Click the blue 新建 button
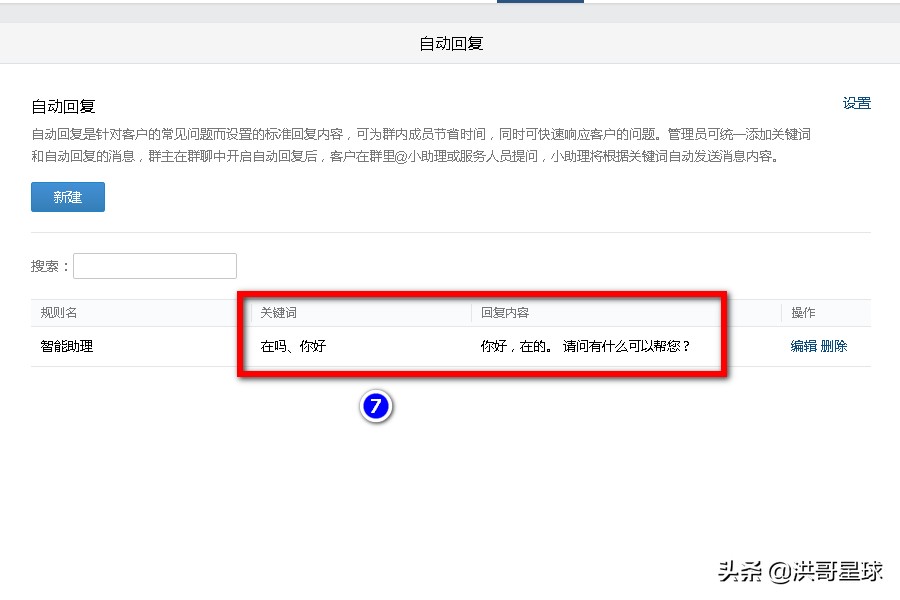The width and height of the screenshot is (900, 600). tap(67, 197)
